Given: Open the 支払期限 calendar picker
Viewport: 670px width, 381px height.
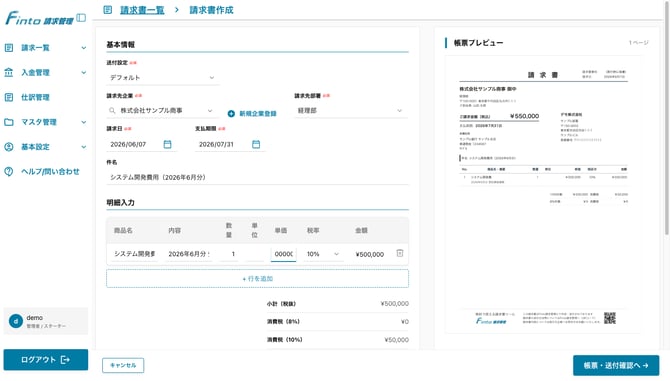Looking at the screenshot, I should click(256, 144).
